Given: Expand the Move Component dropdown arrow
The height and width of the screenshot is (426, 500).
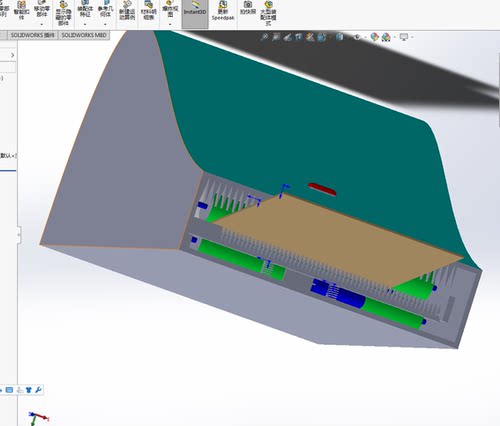Looking at the screenshot, I should tap(42, 24).
